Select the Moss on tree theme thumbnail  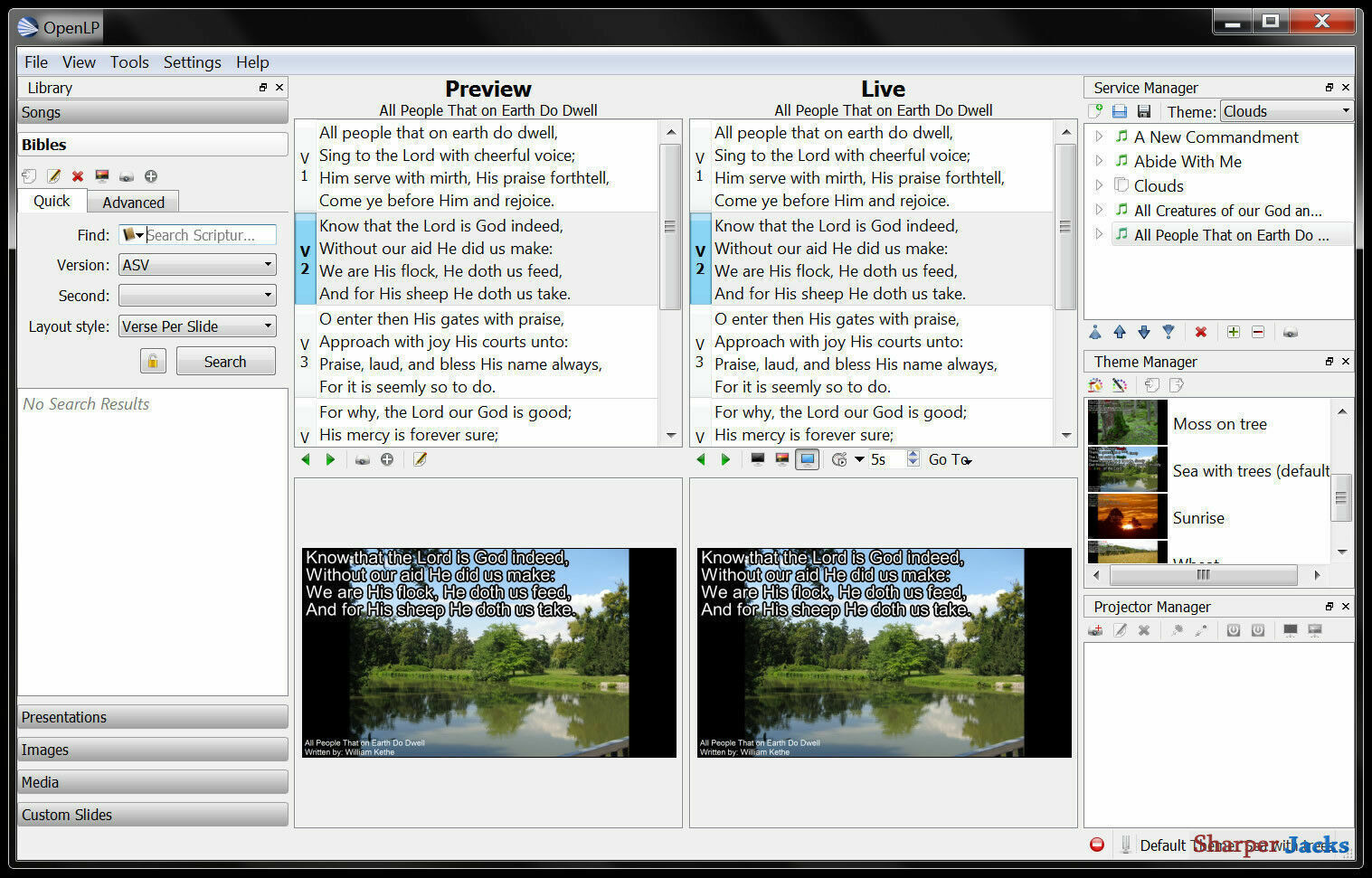pos(1127,422)
